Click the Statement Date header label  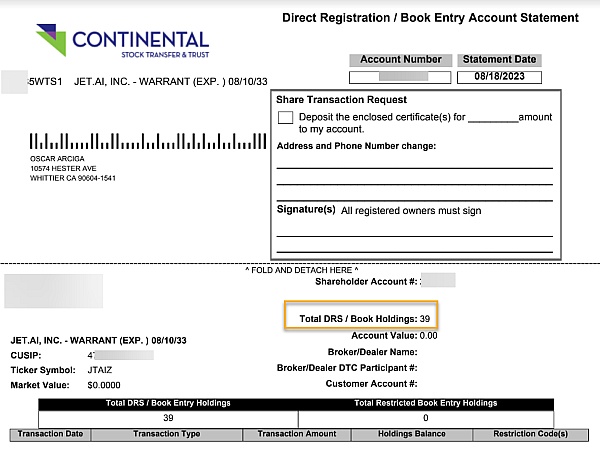click(x=499, y=60)
